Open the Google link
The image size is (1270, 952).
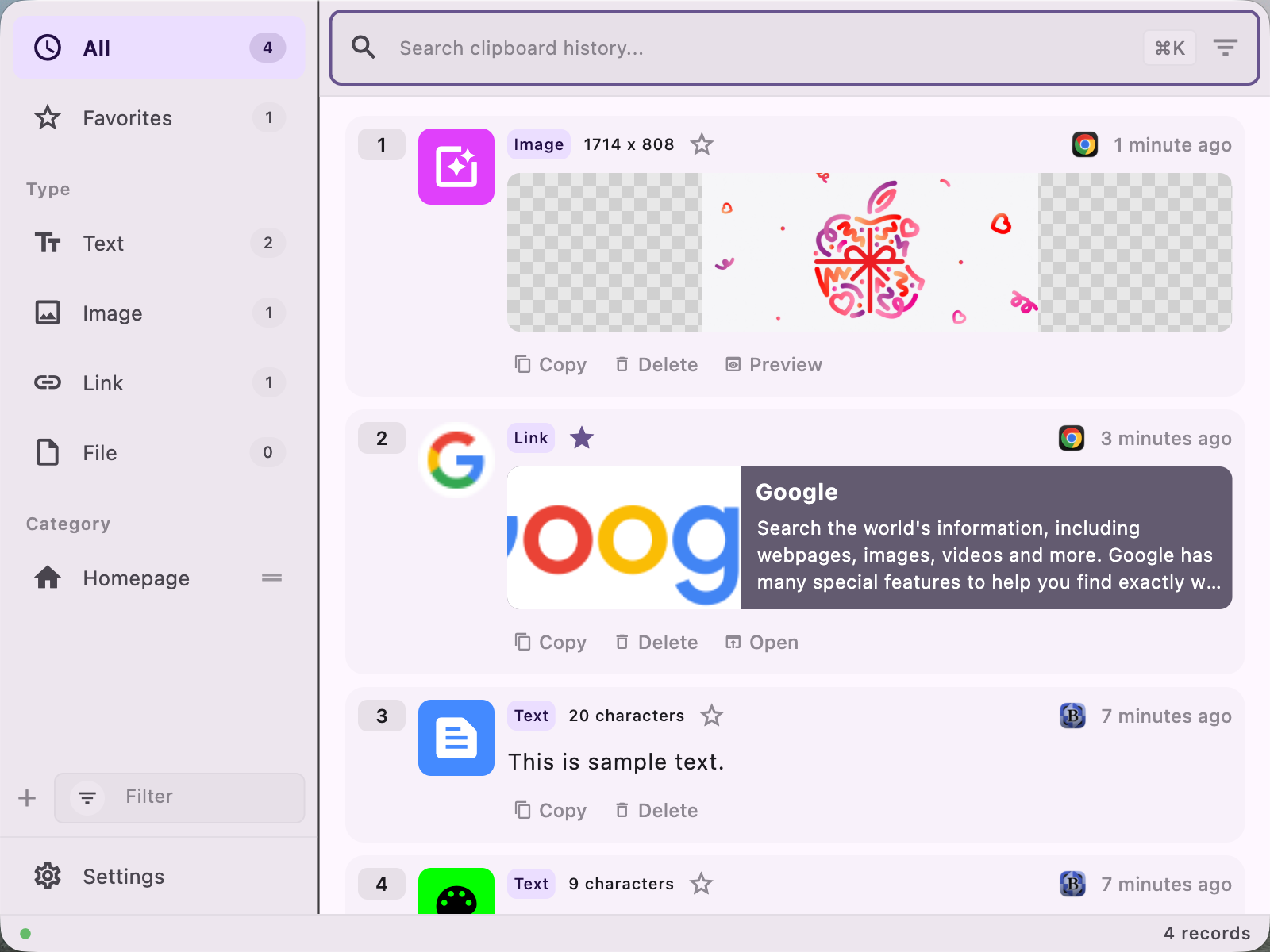(x=760, y=642)
